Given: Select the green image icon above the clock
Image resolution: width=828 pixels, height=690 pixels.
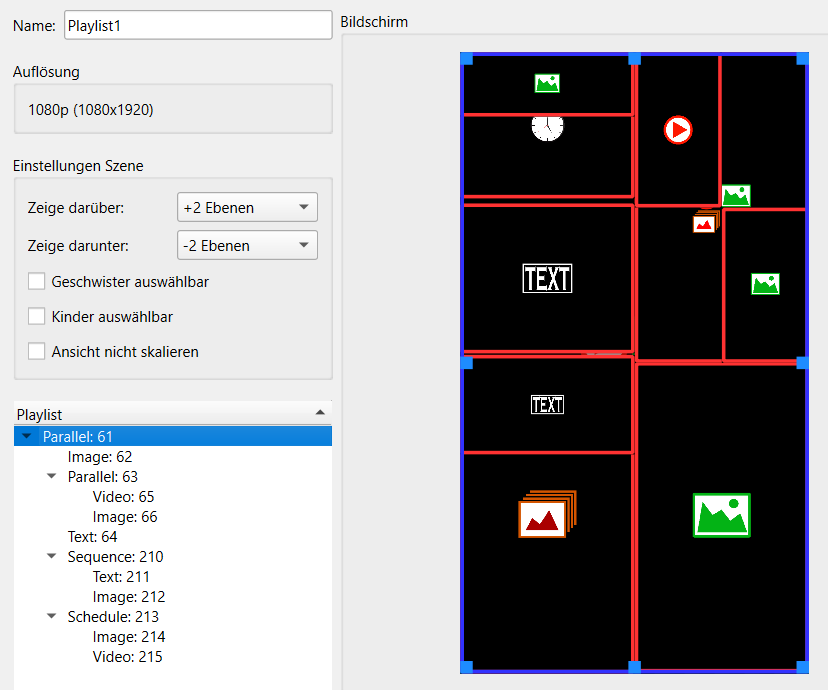Looking at the screenshot, I should [547, 84].
